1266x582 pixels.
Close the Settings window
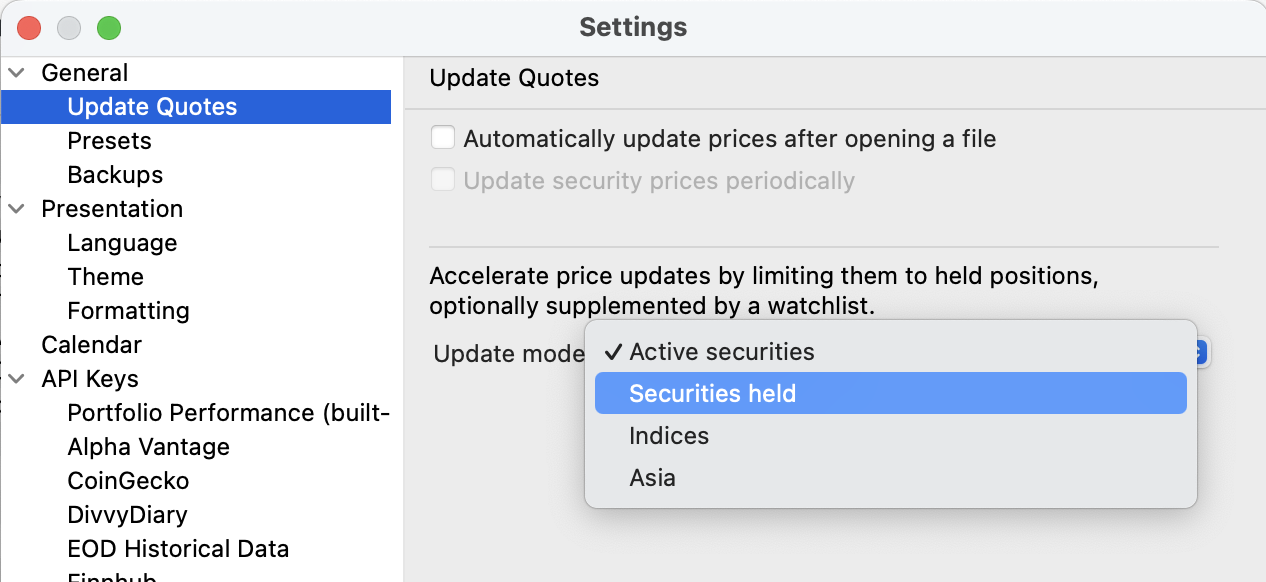tap(29, 28)
